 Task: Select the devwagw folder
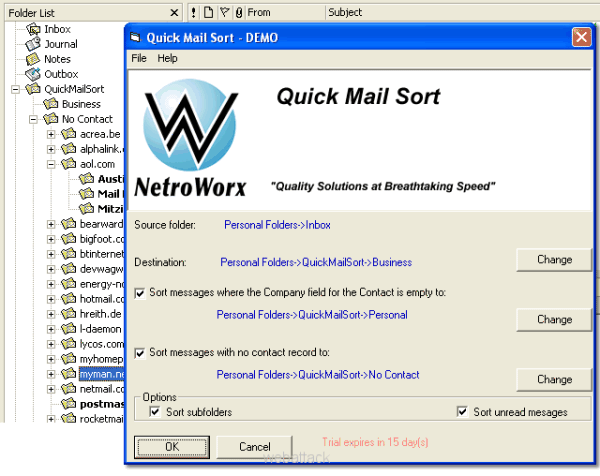coord(102,269)
